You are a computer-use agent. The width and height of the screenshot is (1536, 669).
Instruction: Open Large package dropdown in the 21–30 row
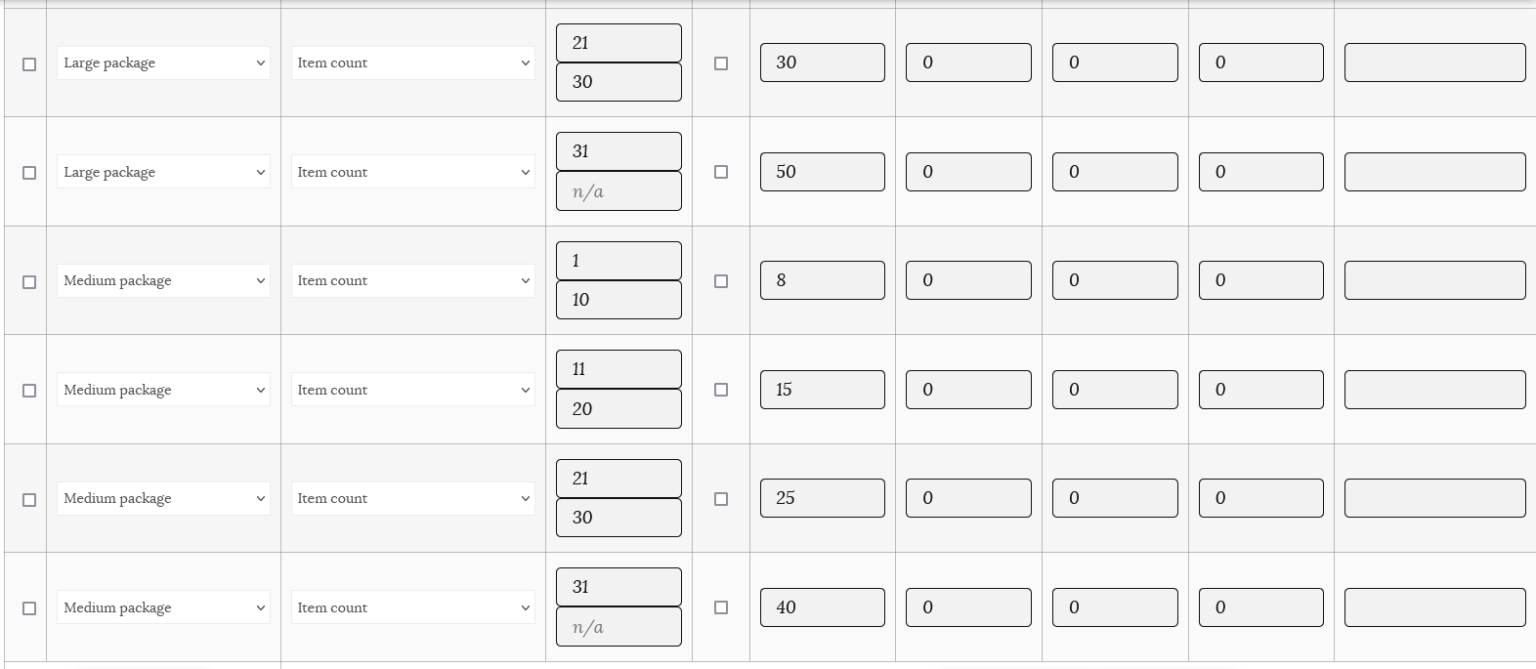click(x=163, y=63)
